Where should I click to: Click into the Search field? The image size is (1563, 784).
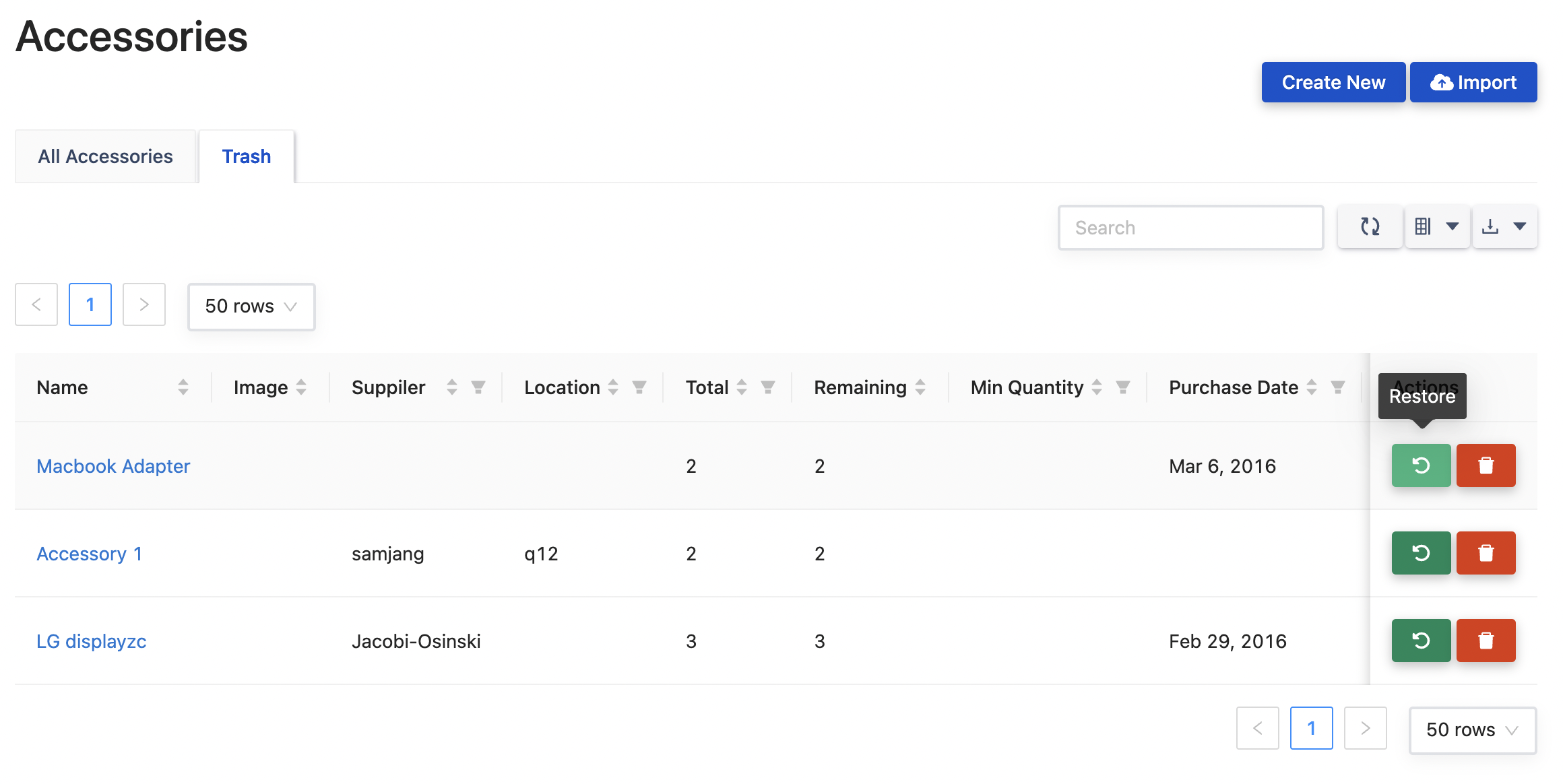1190,228
